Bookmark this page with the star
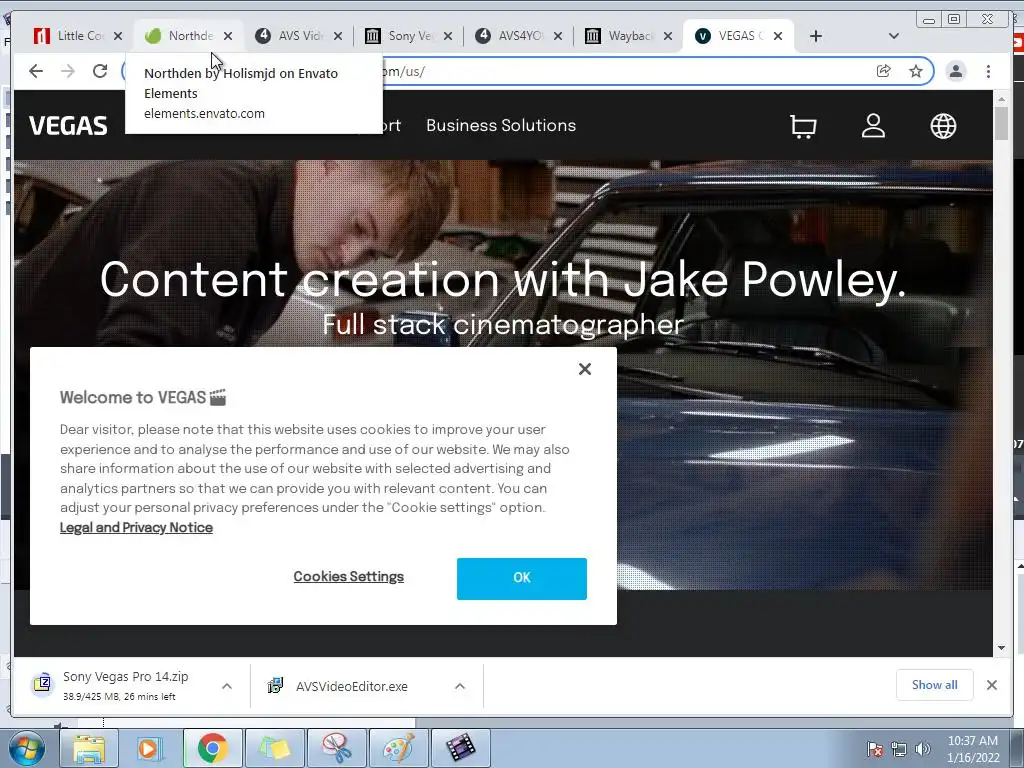The width and height of the screenshot is (1024, 768). pos(916,71)
